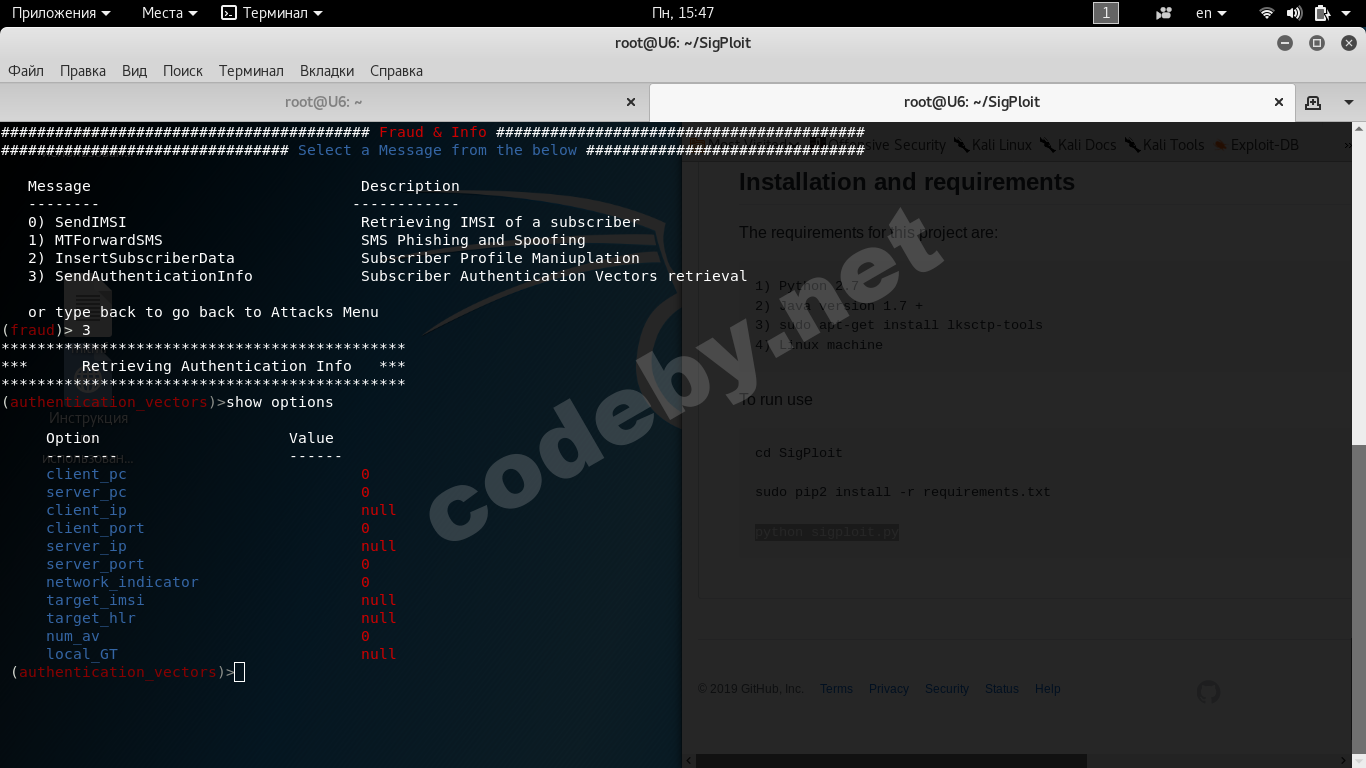Click the 'network_indicator' option name
Image resolution: width=1366 pixels, height=768 pixels.
pyautogui.click(x=122, y=582)
